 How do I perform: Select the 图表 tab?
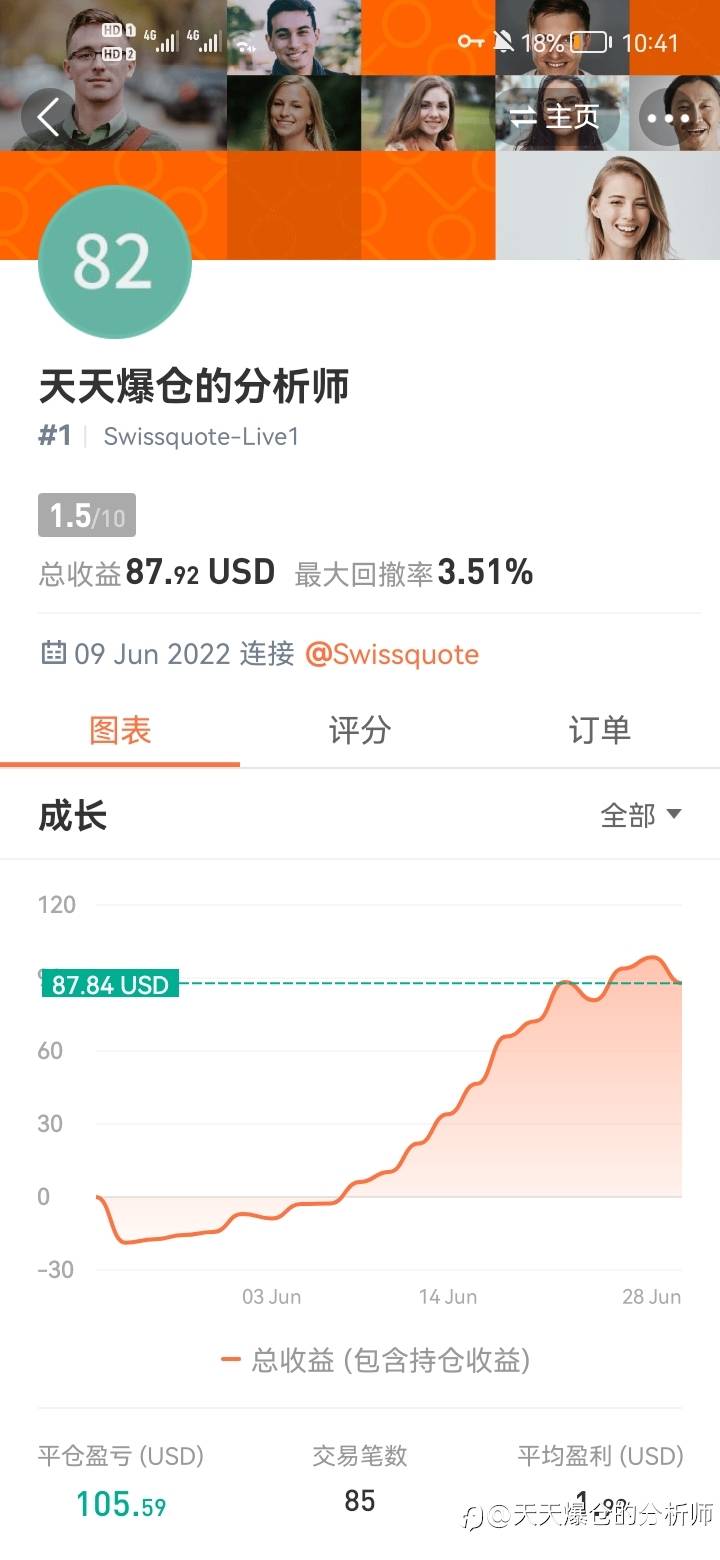(x=120, y=730)
